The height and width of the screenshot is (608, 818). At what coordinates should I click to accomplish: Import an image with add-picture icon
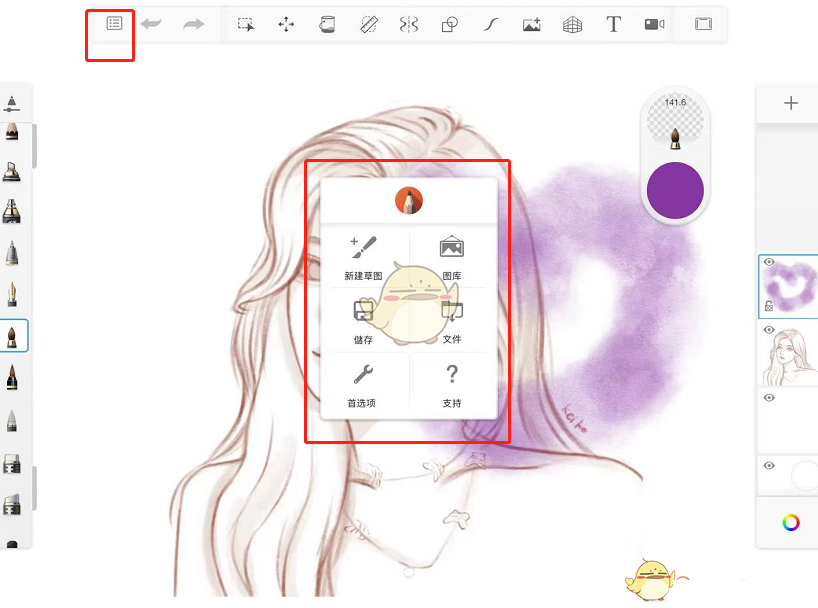coord(532,24)
